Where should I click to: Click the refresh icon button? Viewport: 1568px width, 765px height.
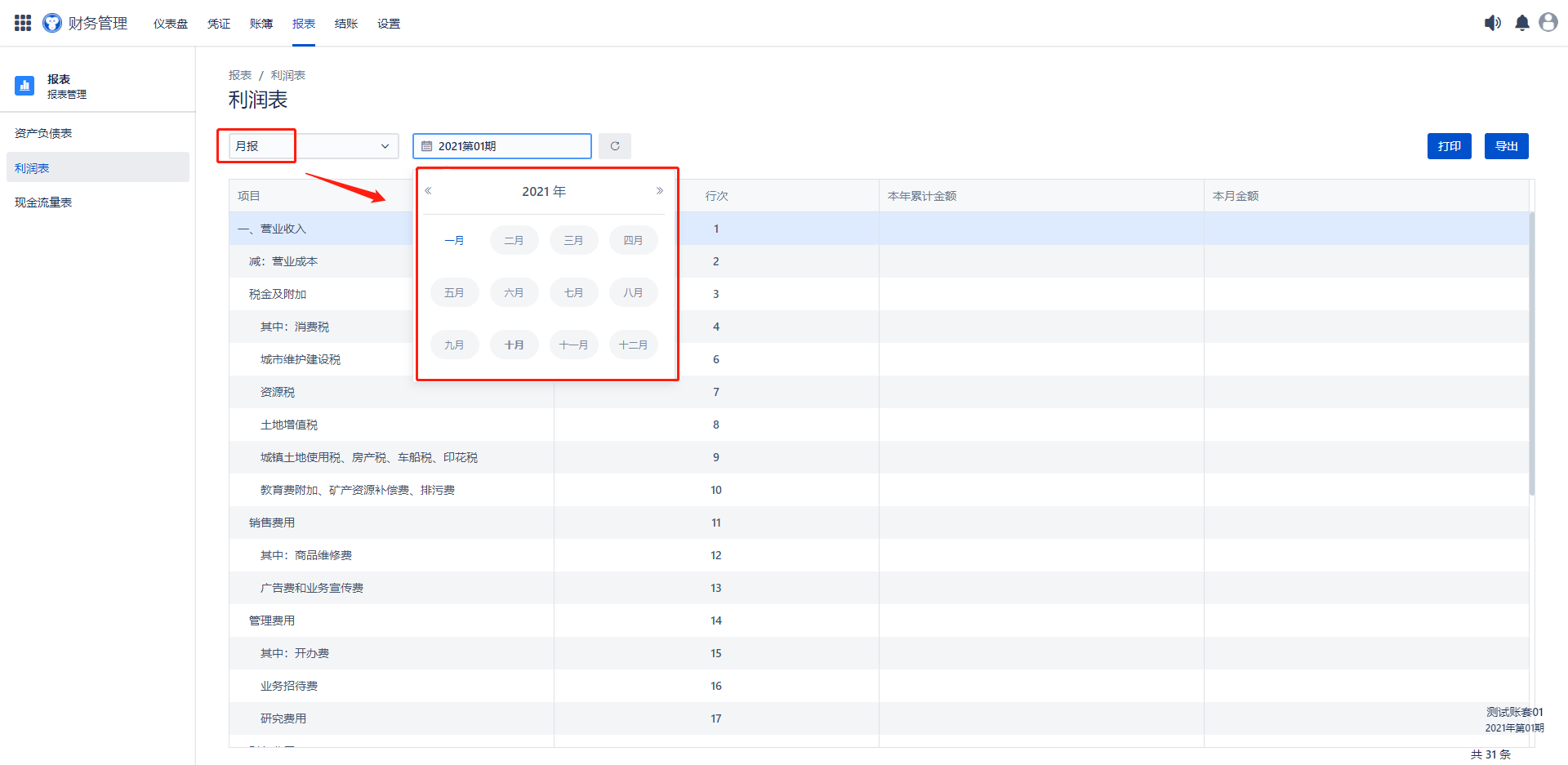pos(615,146)
